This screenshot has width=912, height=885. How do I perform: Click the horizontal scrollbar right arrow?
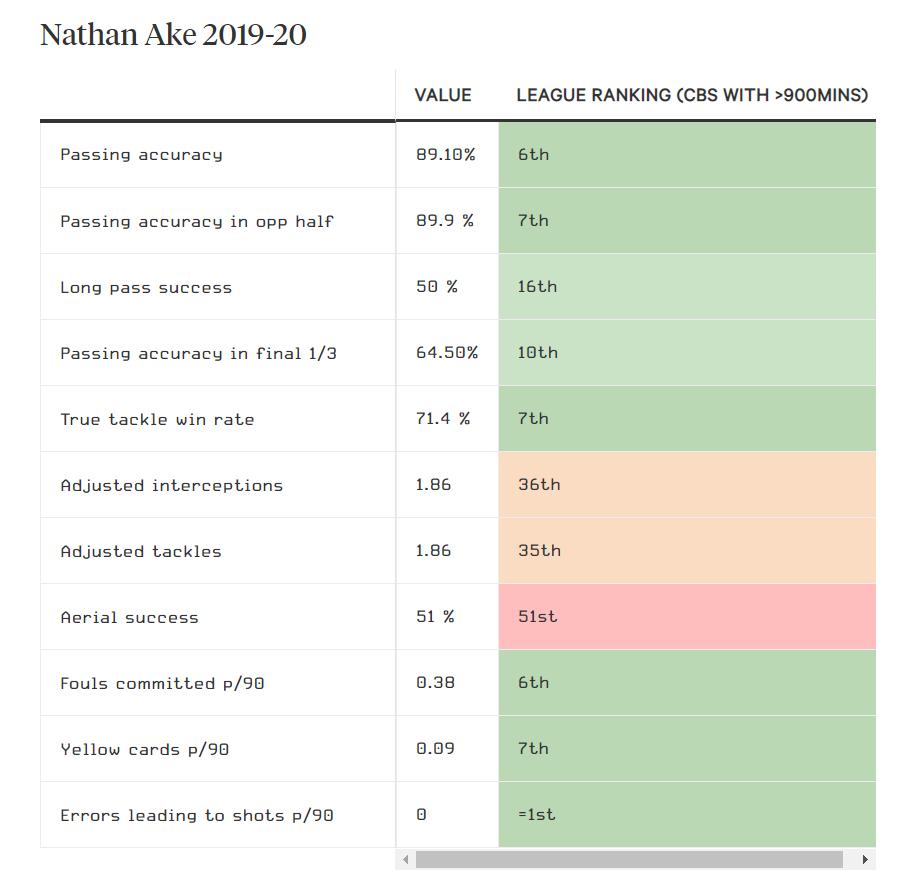pyautogui.click(x=865, y=860)
